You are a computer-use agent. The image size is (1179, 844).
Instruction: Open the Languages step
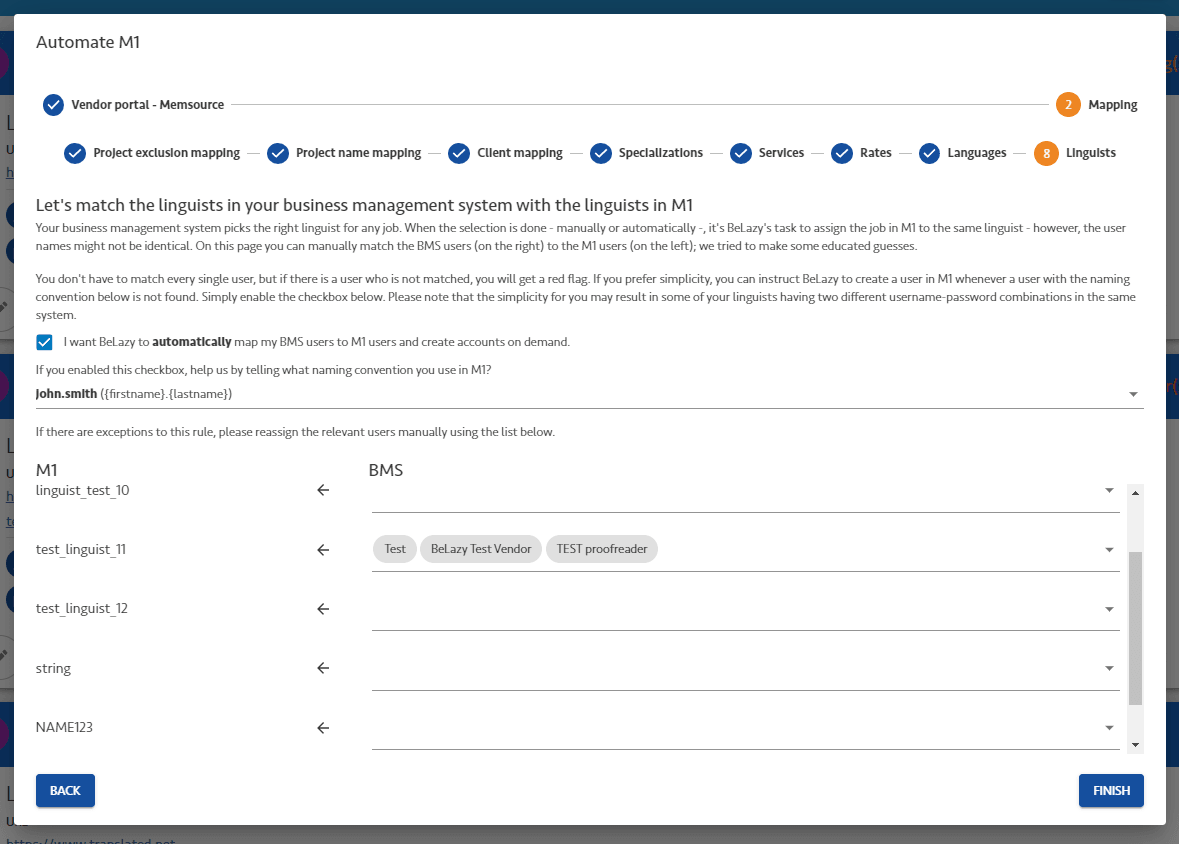(x=976, y=153)
